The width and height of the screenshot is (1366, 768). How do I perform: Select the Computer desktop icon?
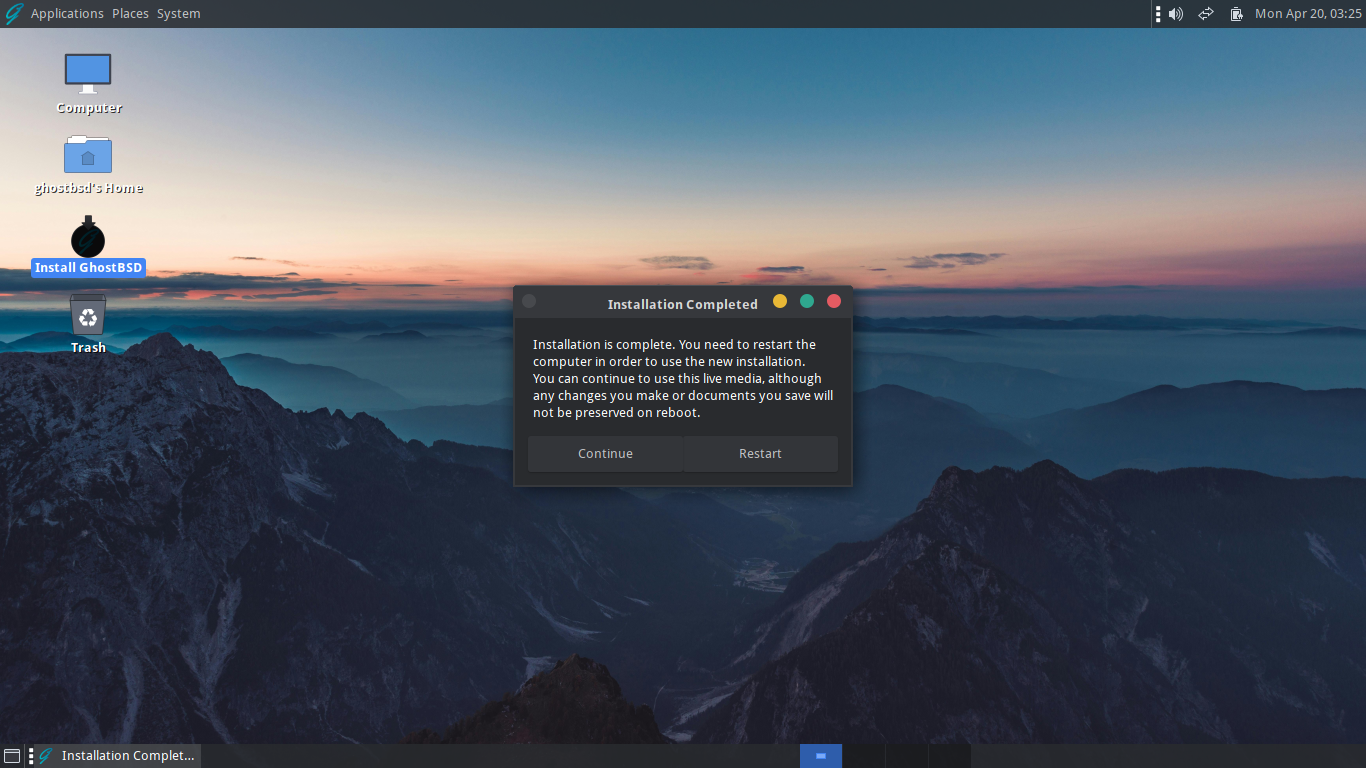[x=88, y=72]
